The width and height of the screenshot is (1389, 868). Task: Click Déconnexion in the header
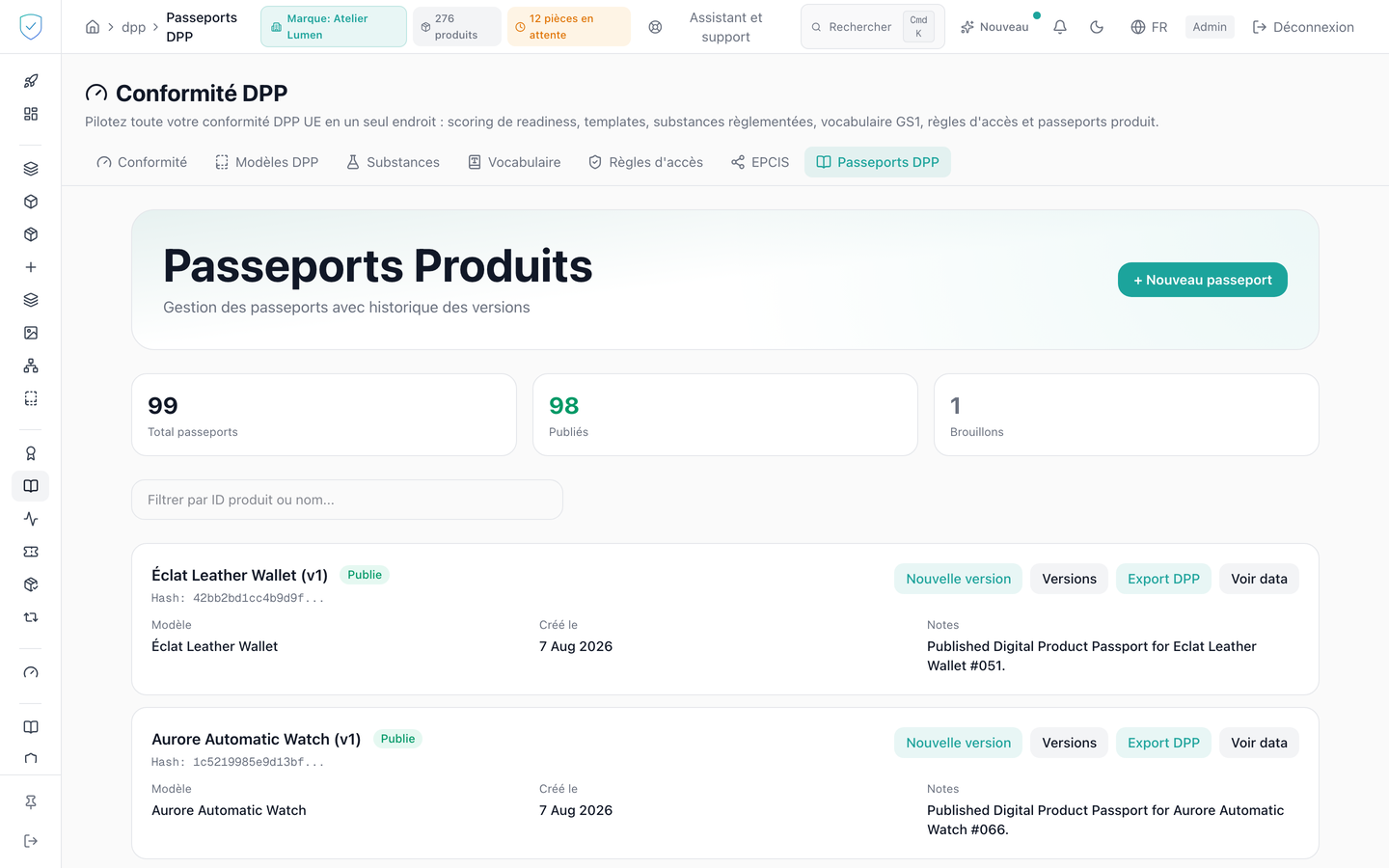point(1303,27)
